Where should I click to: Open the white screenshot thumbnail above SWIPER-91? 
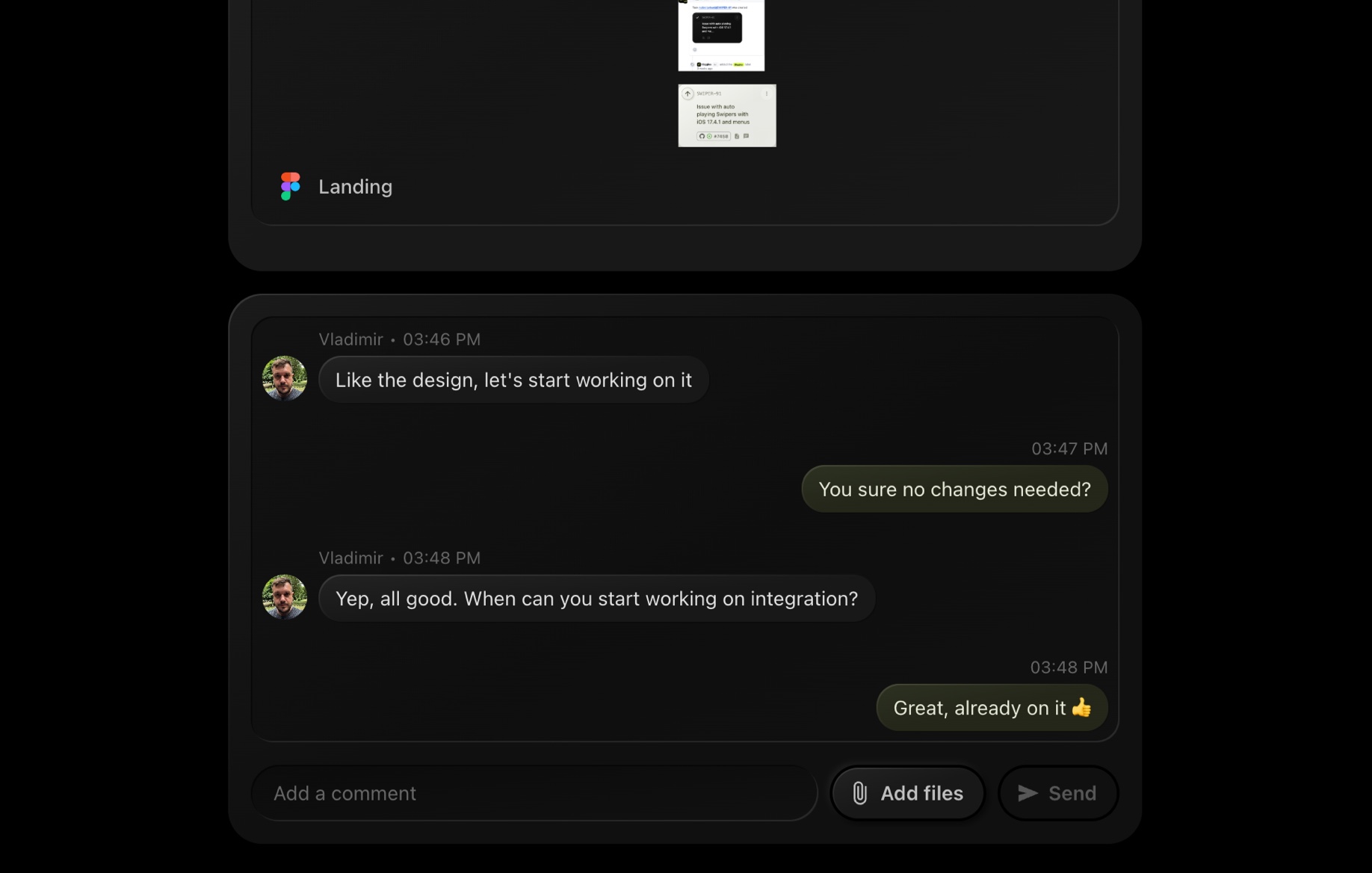pyautogui.click(x=720, y=36)
